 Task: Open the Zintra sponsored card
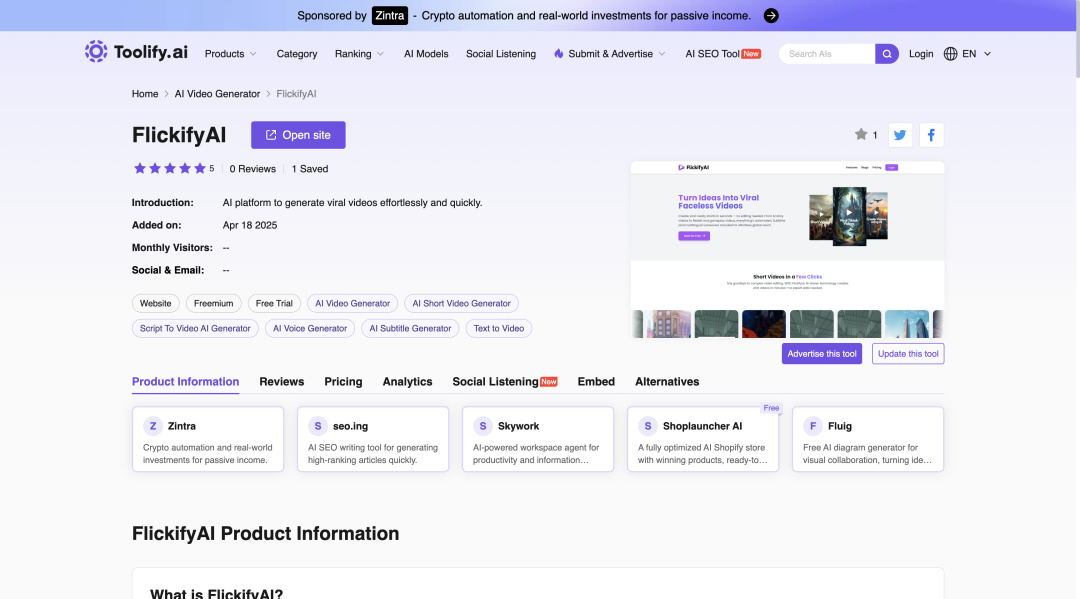[x=208, y=439]
